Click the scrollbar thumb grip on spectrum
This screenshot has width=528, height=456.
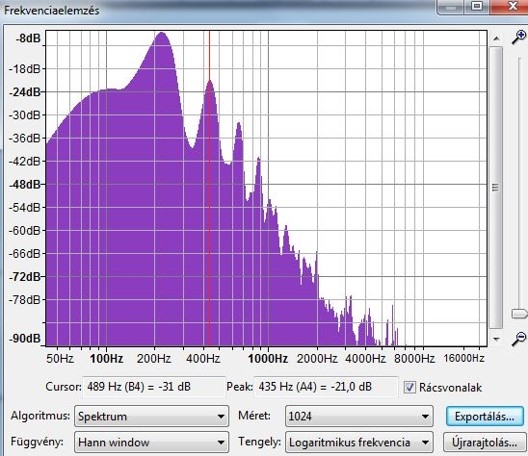(x=496, y=187)
